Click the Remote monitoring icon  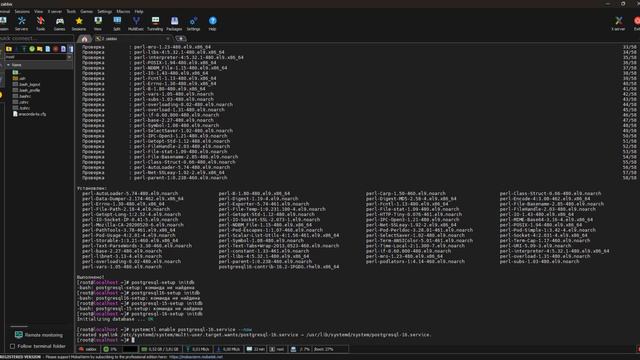(18, 335)
